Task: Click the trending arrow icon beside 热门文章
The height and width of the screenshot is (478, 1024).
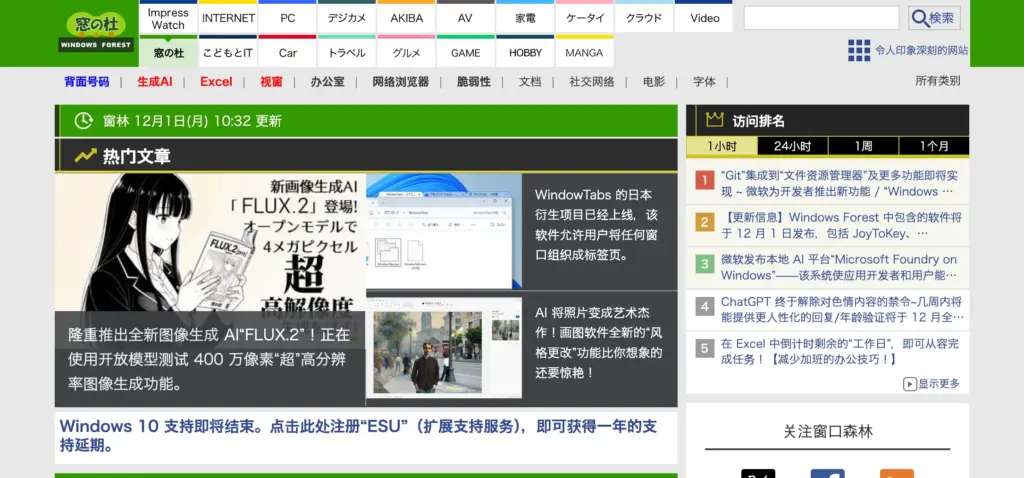Action: coord(86,156)
